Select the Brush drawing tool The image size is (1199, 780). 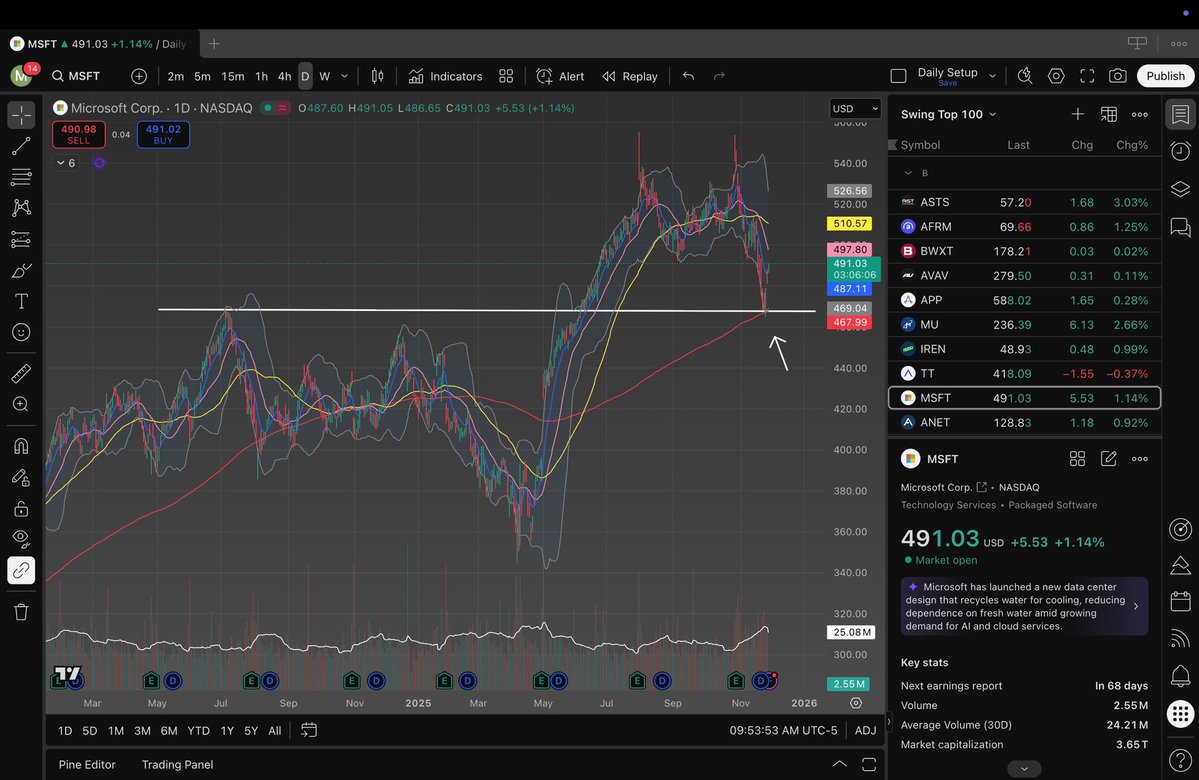tap(20, 270)
